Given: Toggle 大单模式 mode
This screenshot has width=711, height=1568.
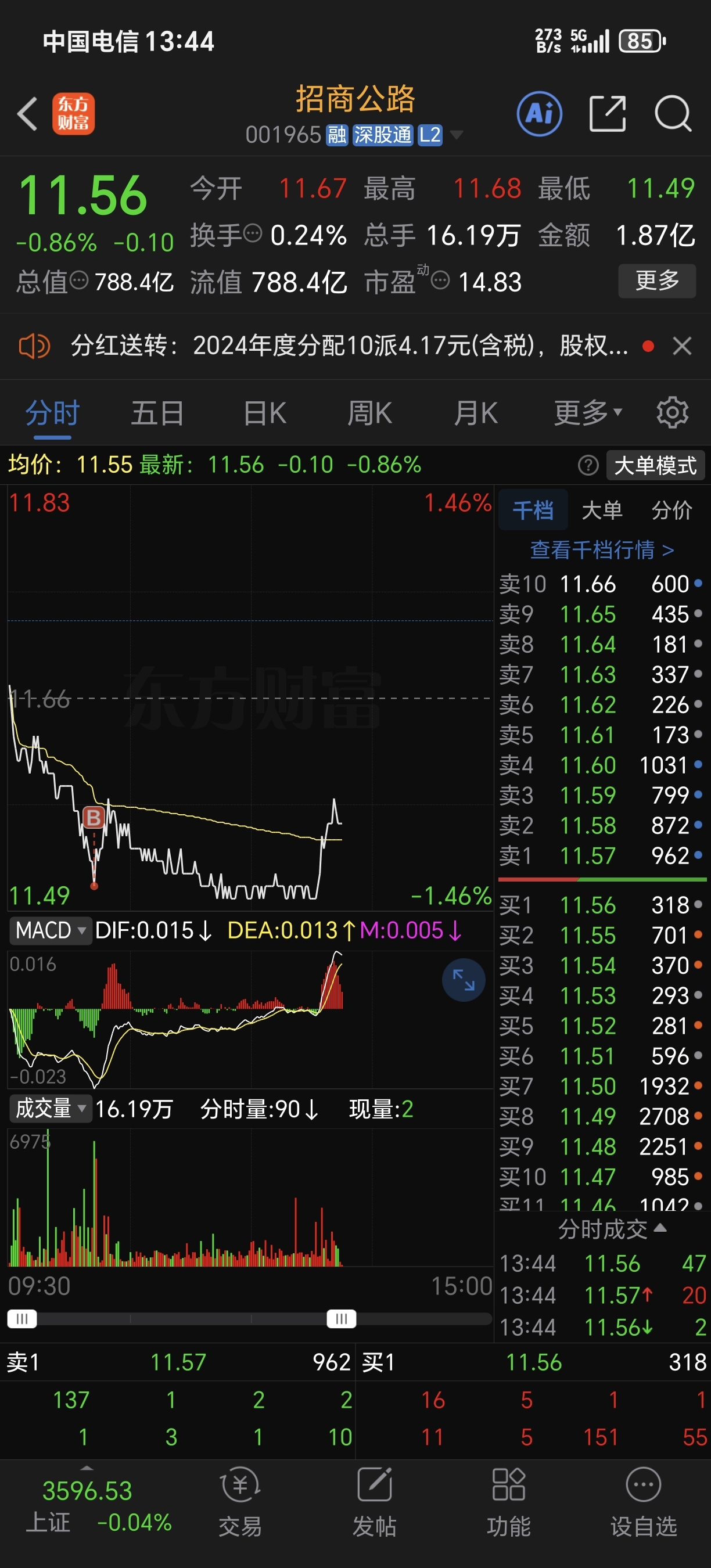Looking at the screenshot, I should coord(656,466).
